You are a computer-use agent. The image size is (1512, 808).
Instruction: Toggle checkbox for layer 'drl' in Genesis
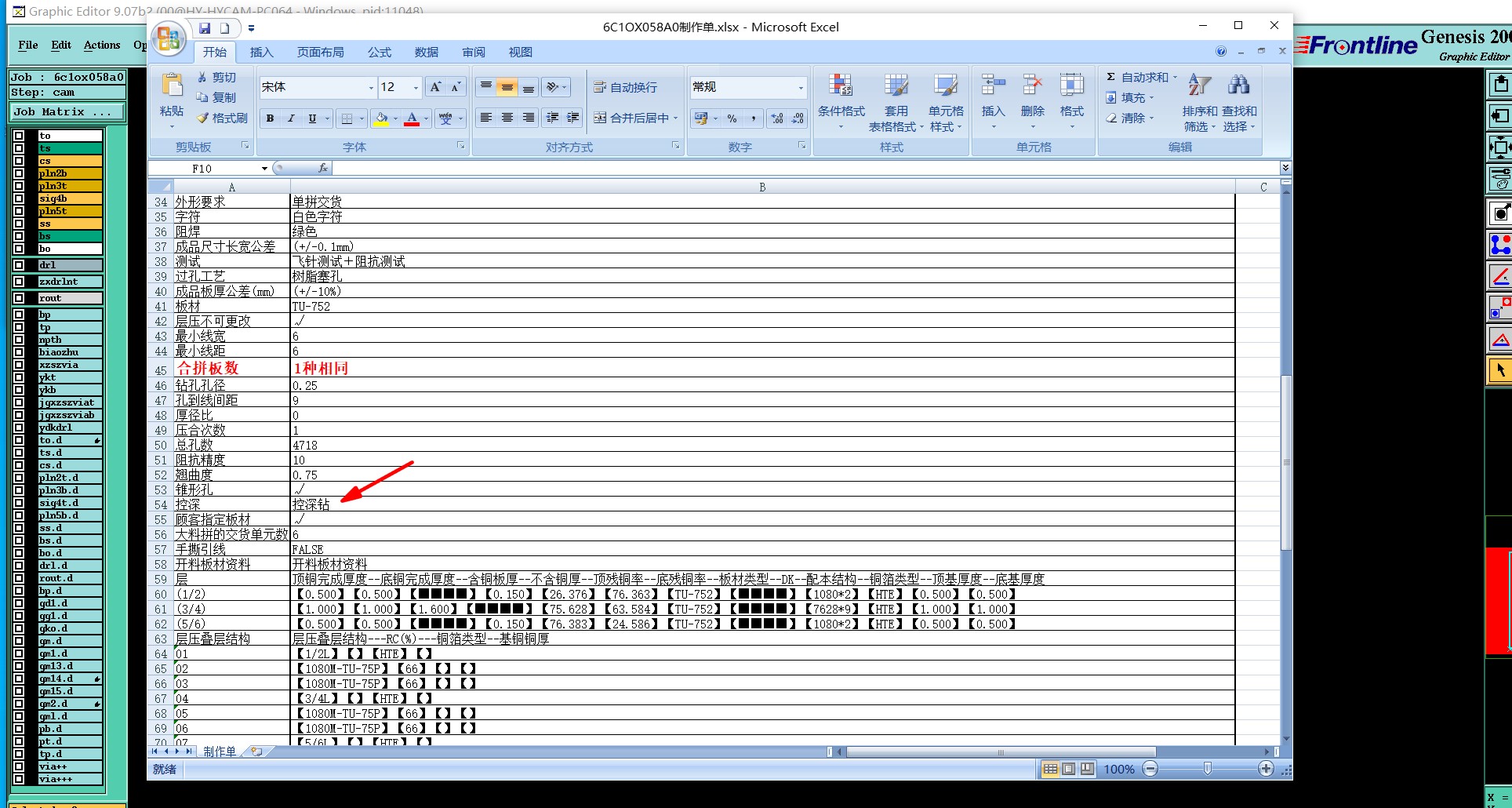pos(19,265)
